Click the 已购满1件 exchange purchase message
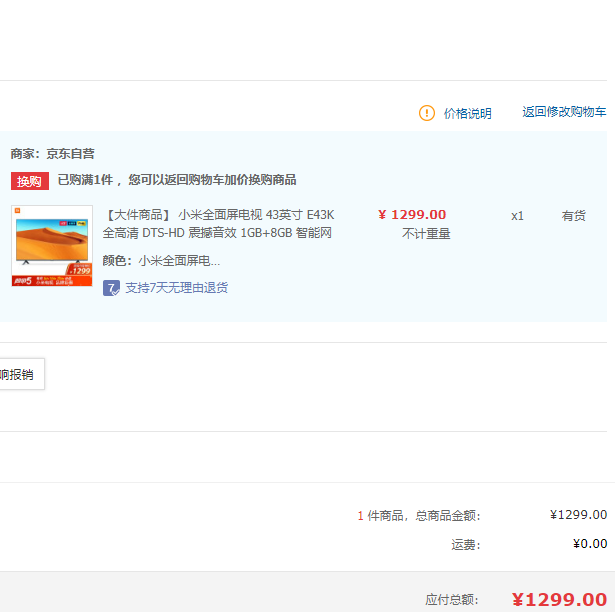The image size is (615, 612). coord(177,180)
